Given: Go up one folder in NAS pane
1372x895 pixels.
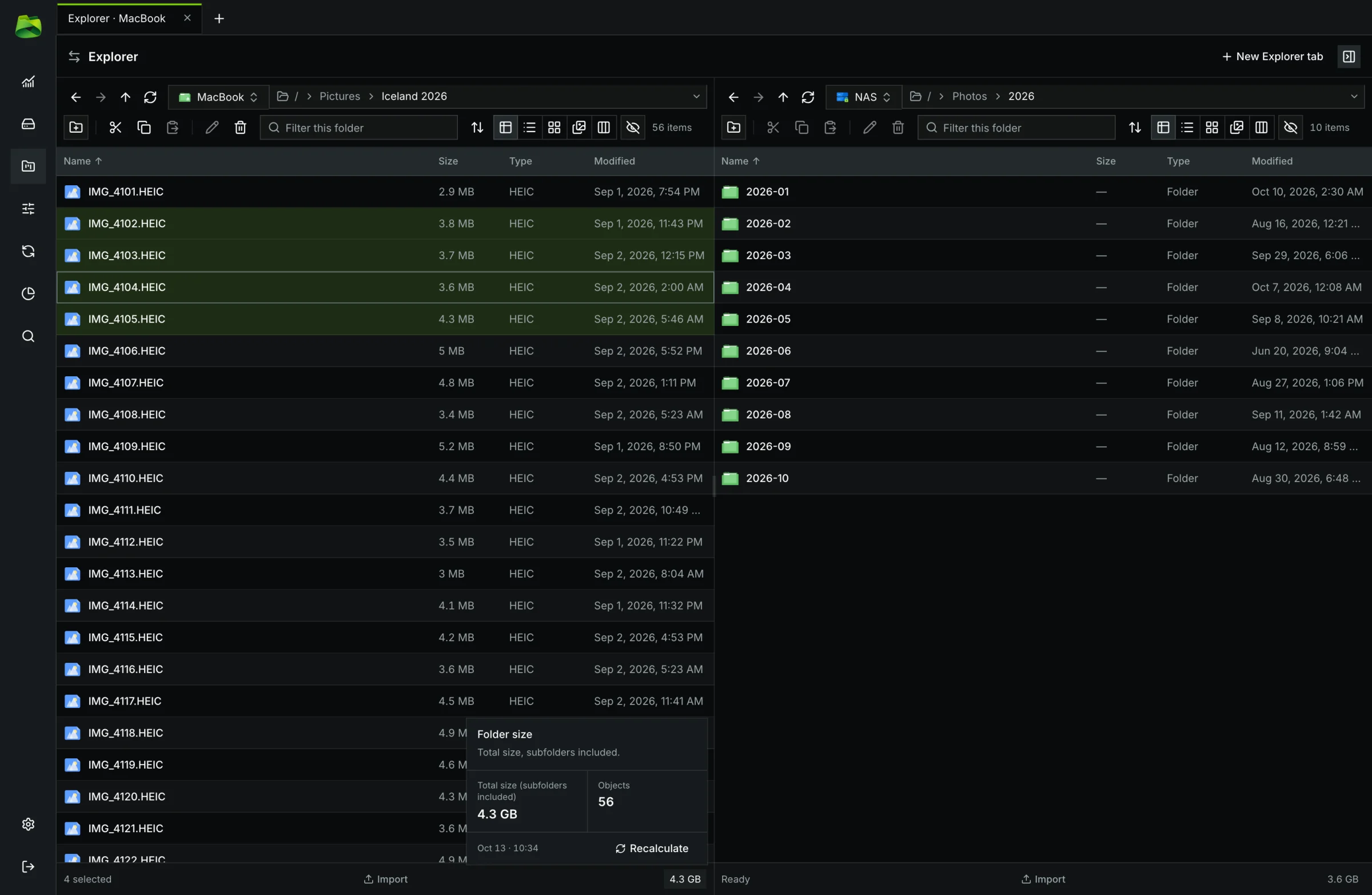Looking at the screenshot, I should coord(783,97).
